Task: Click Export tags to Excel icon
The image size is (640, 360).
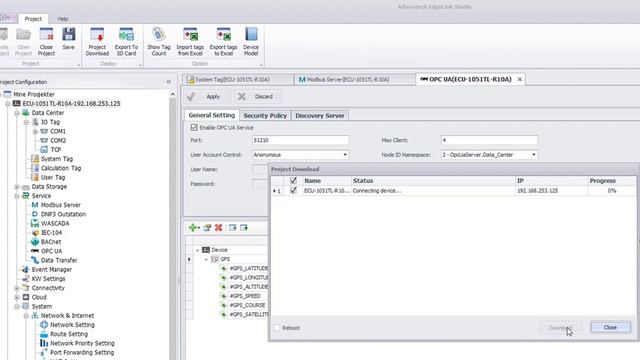Action: click(223, 42)
